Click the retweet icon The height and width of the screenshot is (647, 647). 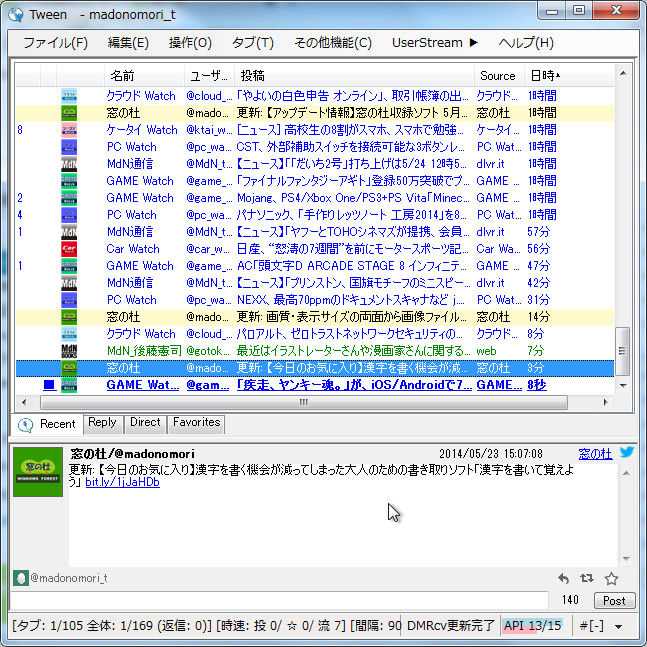coord(587,579)
